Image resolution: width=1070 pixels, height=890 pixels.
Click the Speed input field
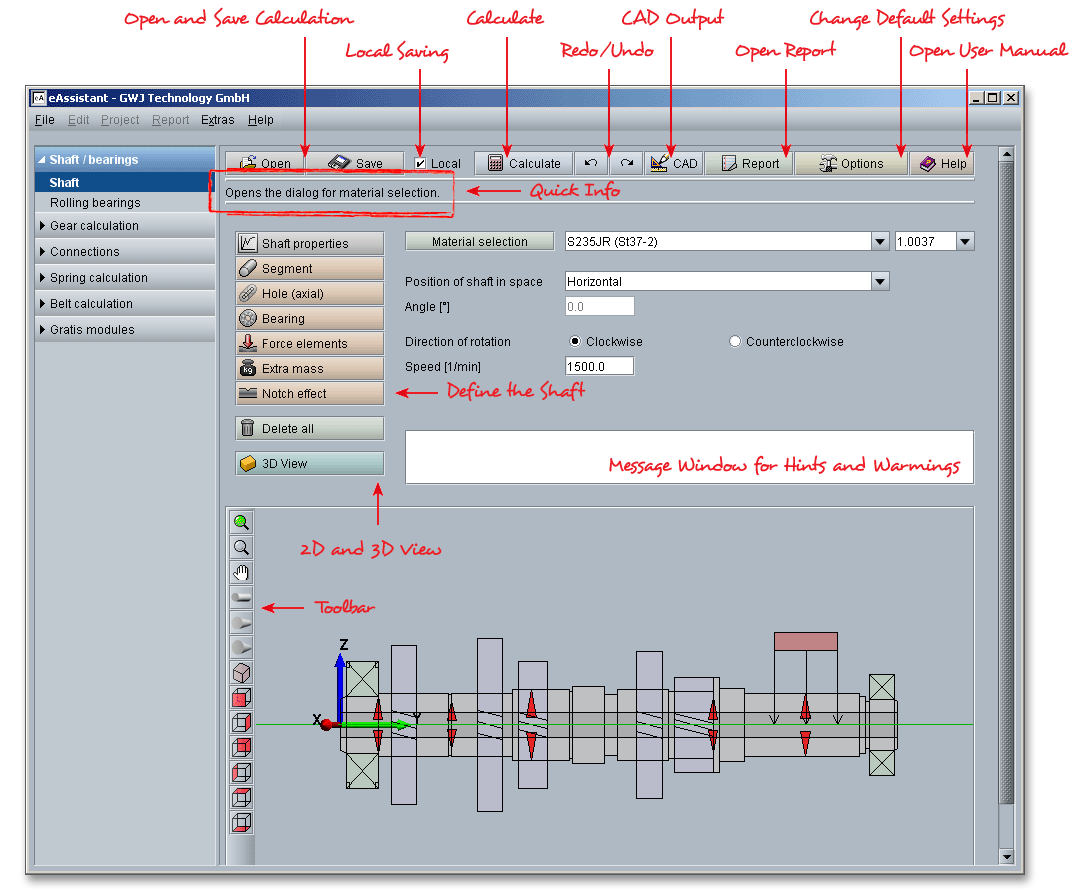[599, 367]
